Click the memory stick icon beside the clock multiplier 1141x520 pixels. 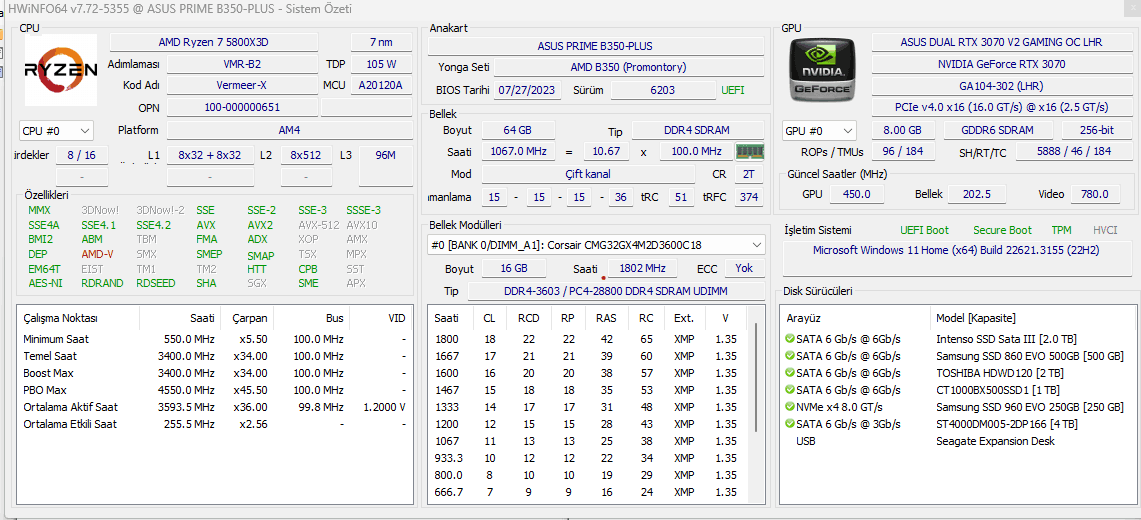click(x=750, y=151)
